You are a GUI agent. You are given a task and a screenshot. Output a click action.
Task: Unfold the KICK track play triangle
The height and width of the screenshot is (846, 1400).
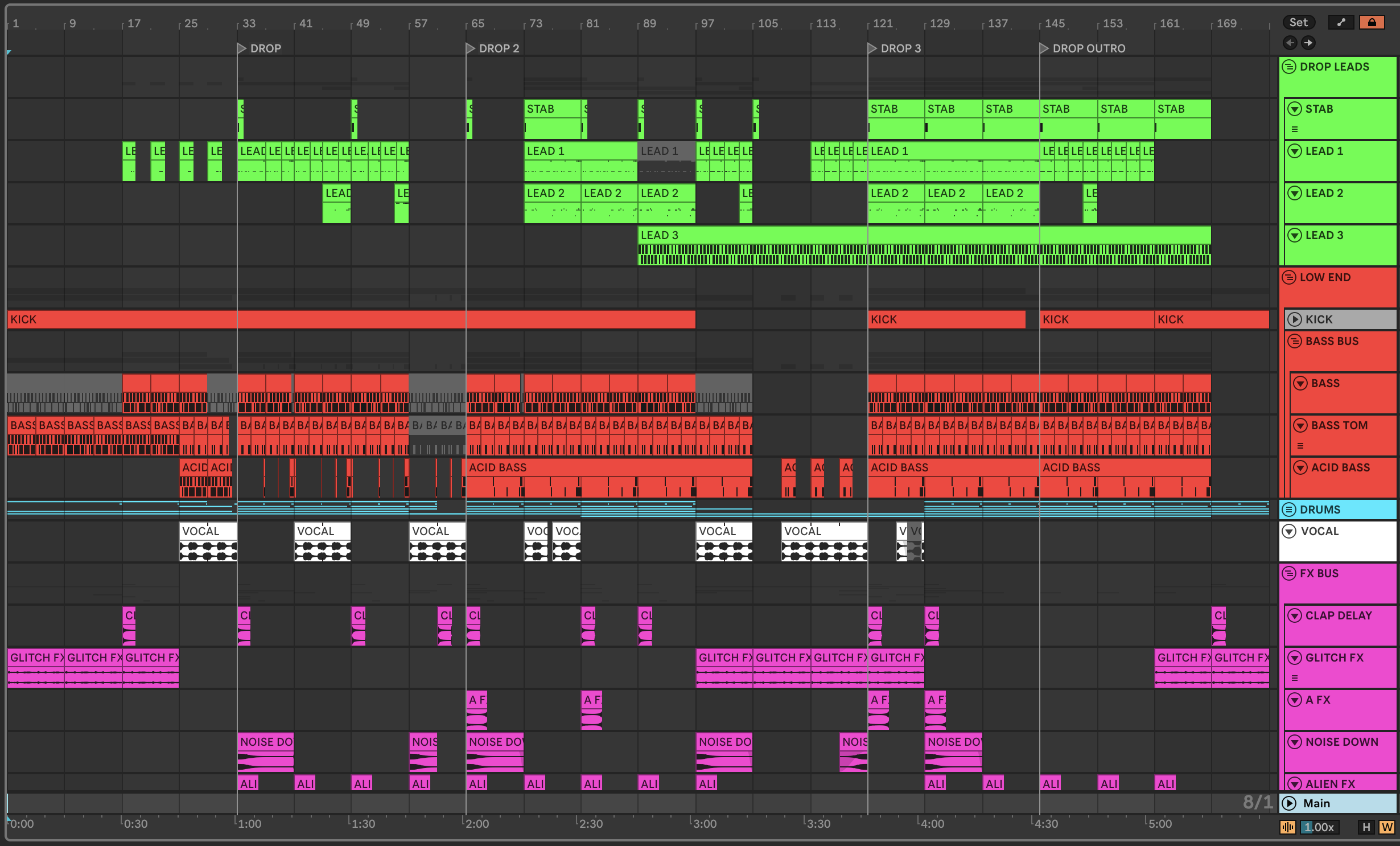coord(1295,319)
